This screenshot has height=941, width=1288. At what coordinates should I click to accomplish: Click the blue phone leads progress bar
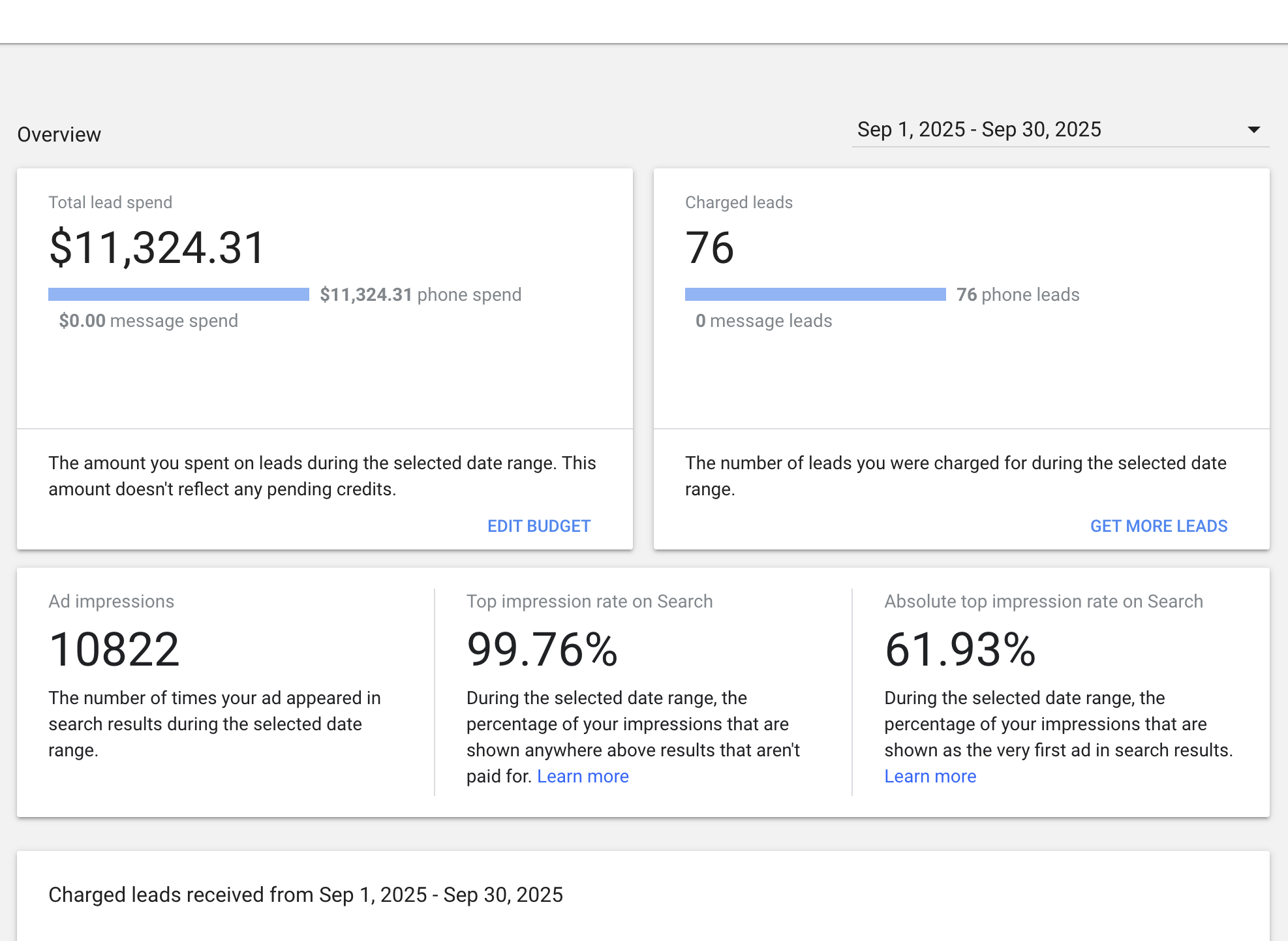[x=815, y=295]
